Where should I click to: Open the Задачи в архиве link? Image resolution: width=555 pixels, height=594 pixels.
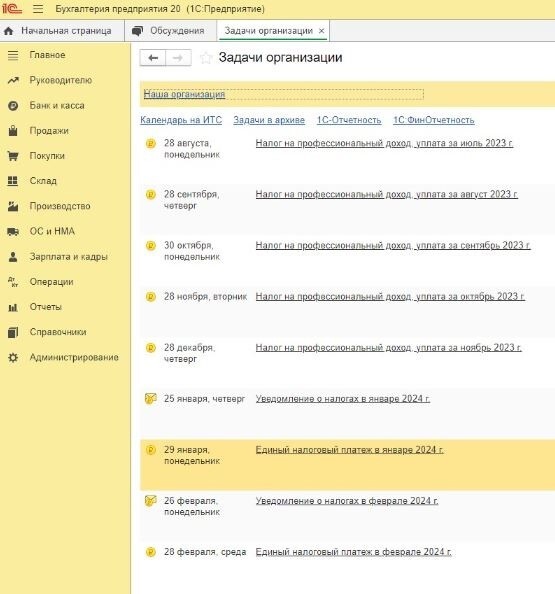(x=269, y=120)
